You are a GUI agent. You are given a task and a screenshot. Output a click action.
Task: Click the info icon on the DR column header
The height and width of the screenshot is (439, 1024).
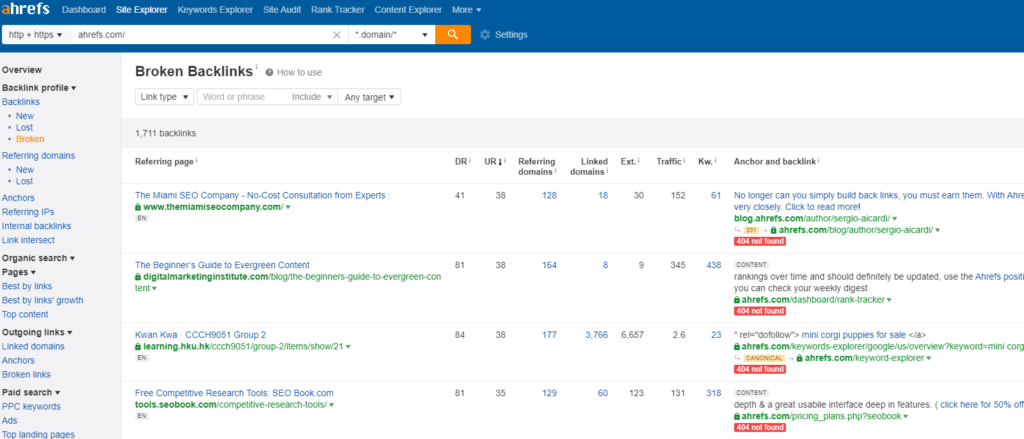[x=470, y=161]
